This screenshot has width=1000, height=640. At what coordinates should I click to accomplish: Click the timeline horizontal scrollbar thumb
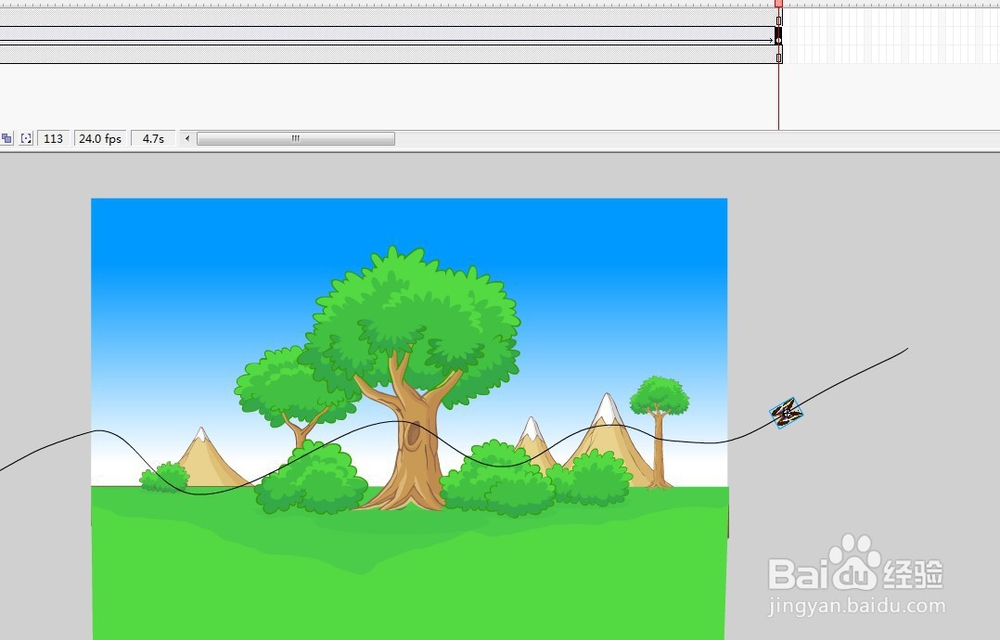(295, 138)
